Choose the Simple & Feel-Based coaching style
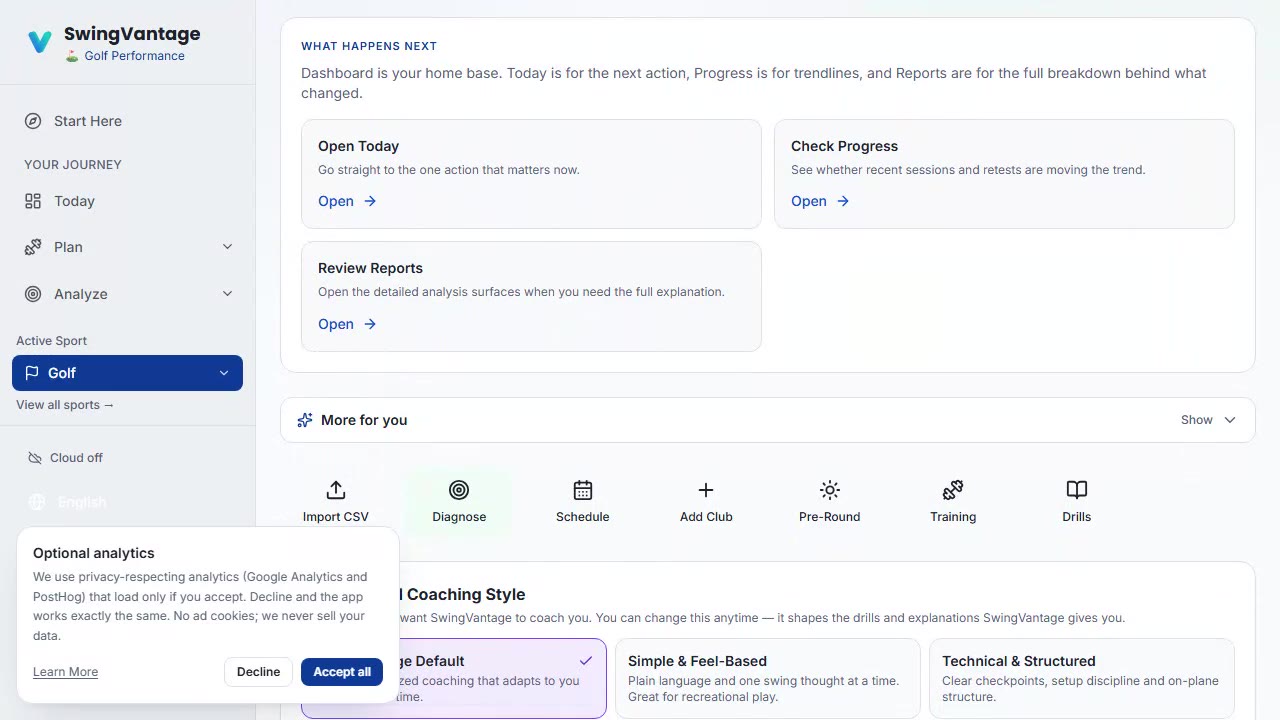This screenshot has height=720, width=1280. click(767, 678)
